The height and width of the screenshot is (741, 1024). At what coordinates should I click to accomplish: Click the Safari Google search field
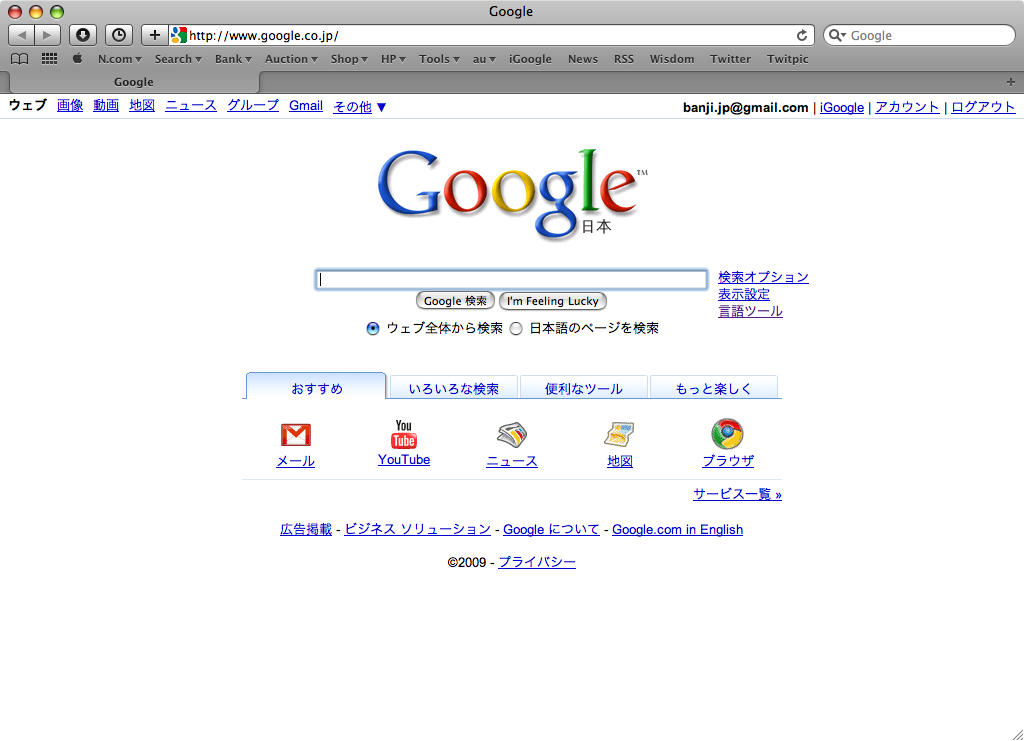click(x=920, y=35)
